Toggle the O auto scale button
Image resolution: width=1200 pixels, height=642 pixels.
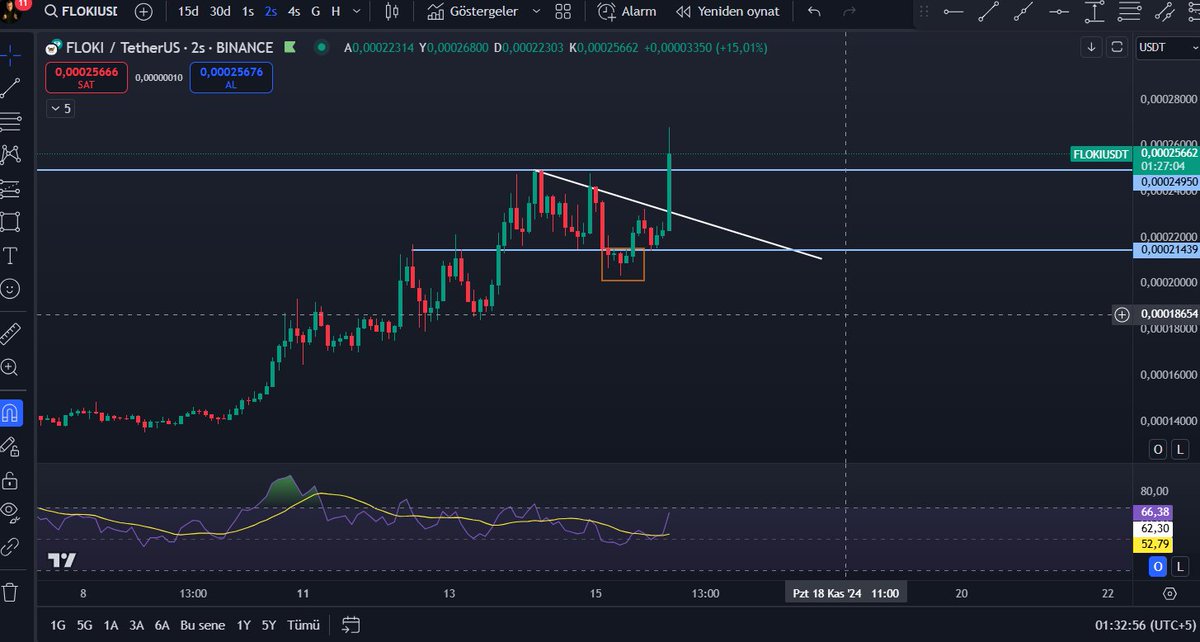pyautogui.click(x=1157, y=449)
